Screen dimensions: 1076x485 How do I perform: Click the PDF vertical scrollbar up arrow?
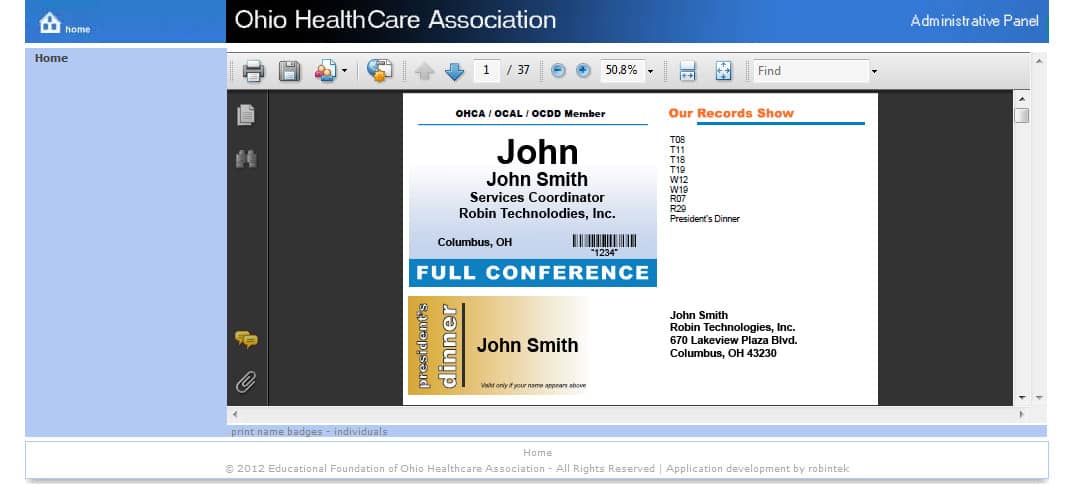coord(1022,99)
